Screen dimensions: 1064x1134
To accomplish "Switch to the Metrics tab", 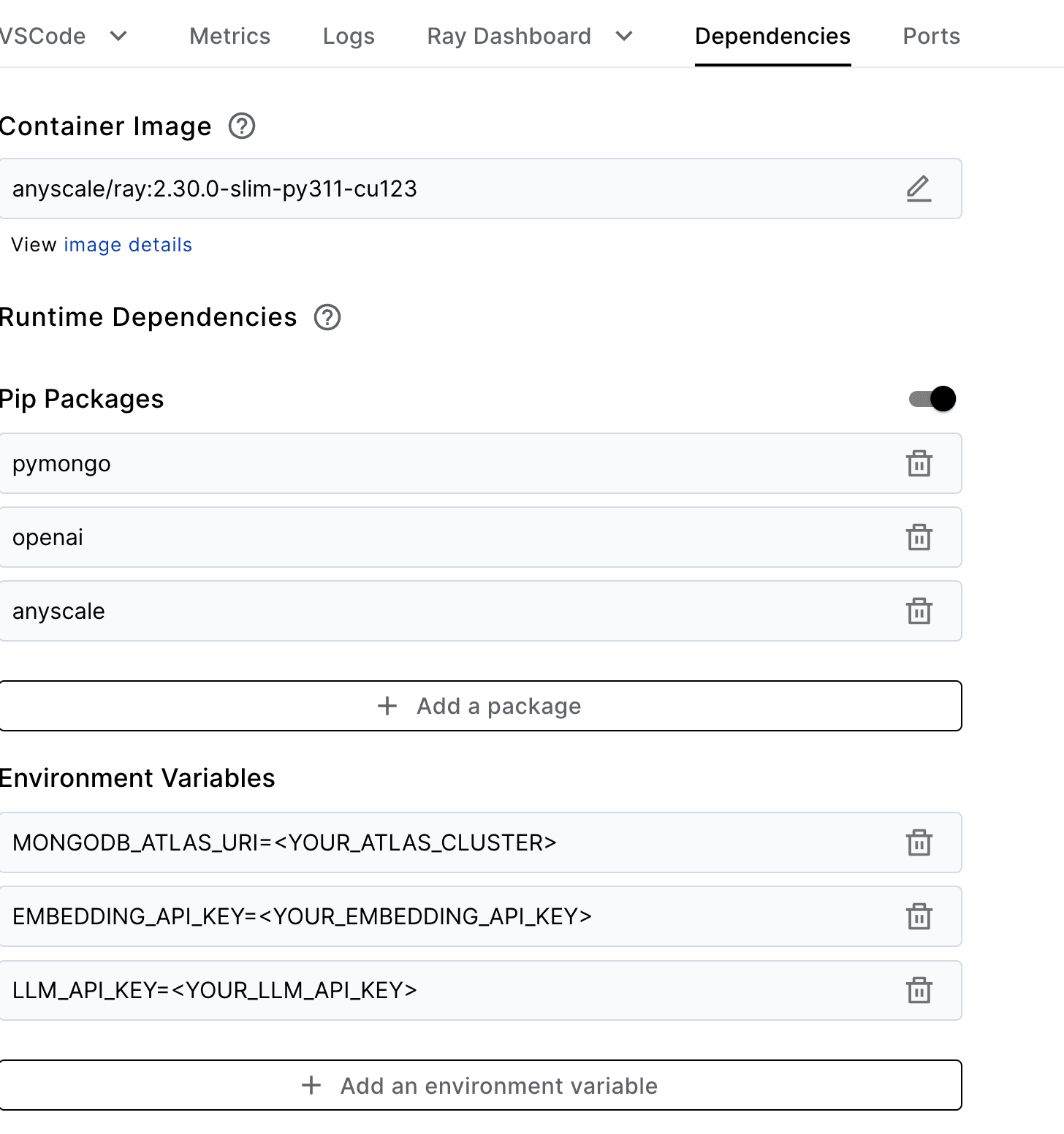I will coord(229,36).
